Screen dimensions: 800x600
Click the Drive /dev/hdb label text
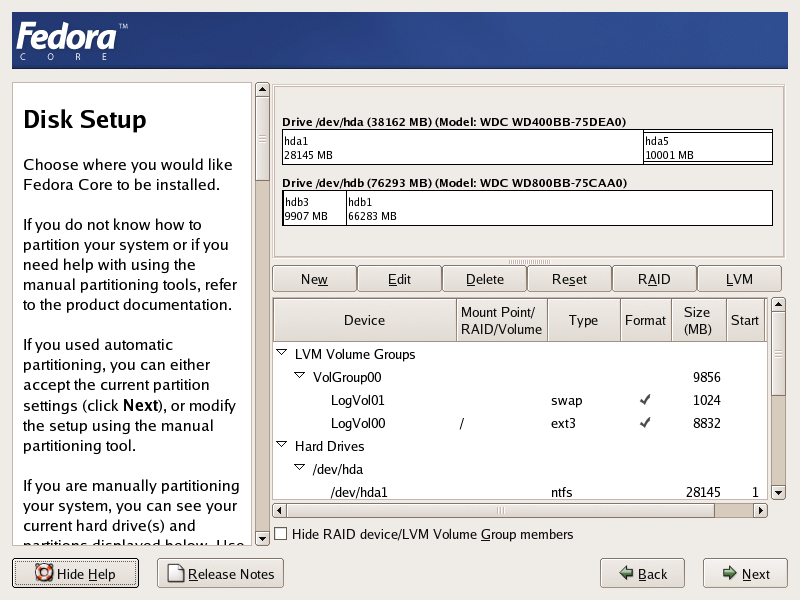(x=455, y=183)
